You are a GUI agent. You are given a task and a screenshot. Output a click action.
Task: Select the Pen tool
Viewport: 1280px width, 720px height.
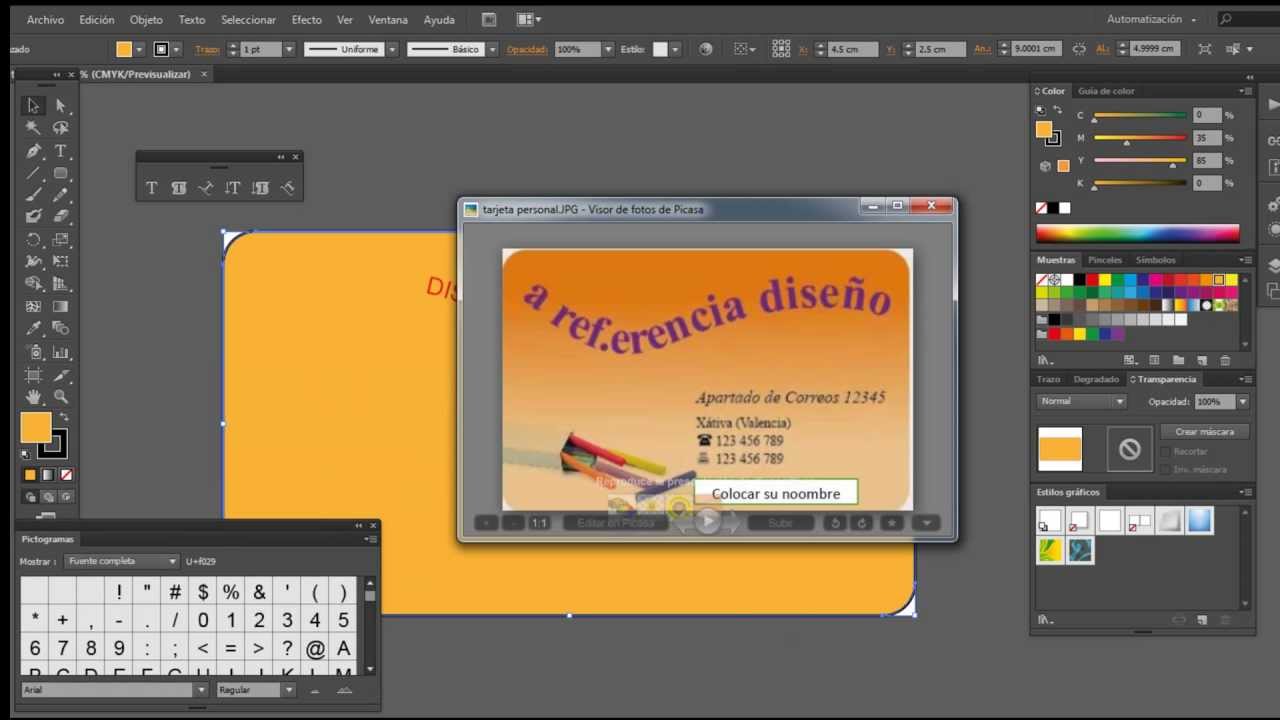pyautogui.click(x=33, y=151)
